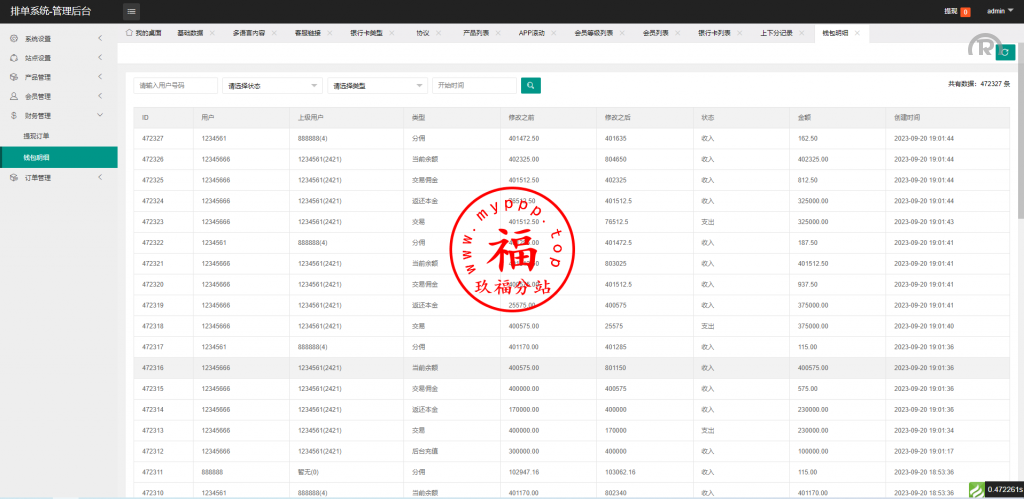Close the 钱包明细 tab

(x=859, y=33)
